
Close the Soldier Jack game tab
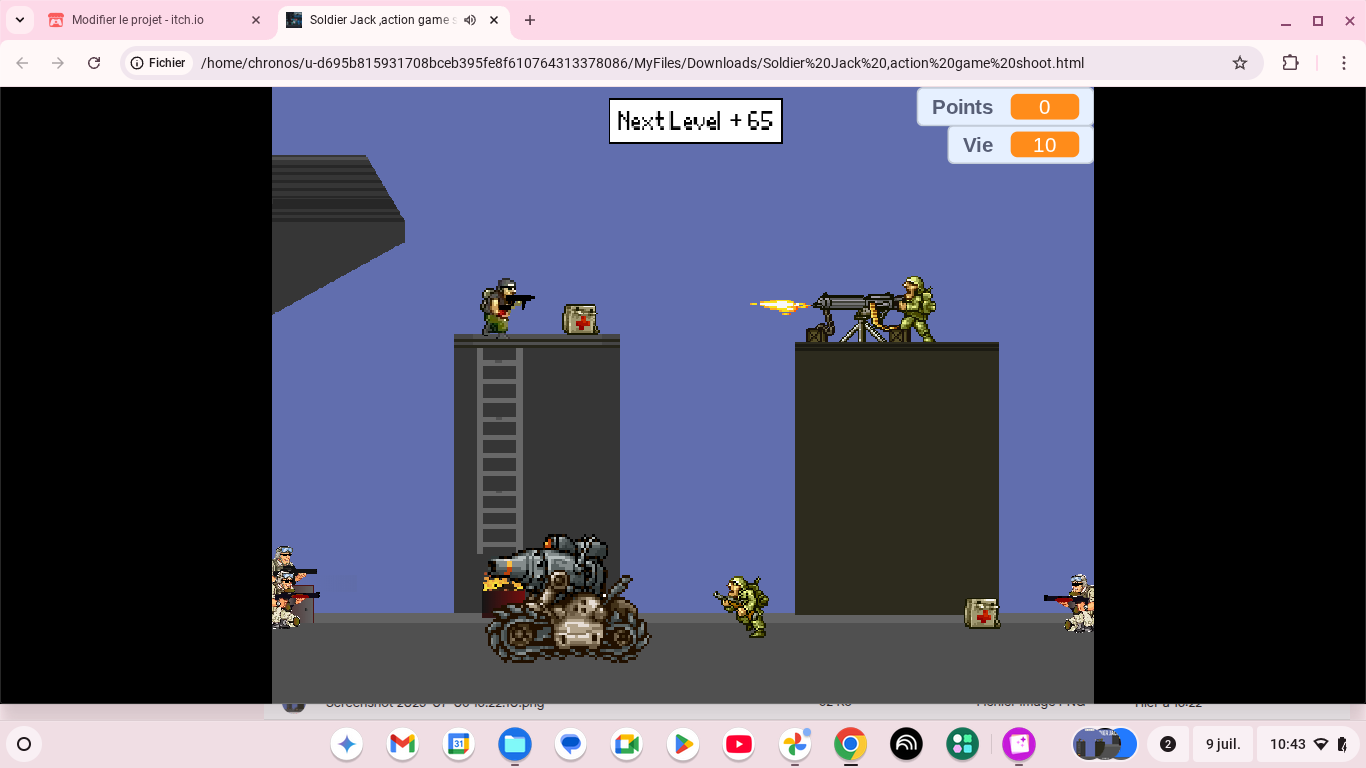click(494, 20)
